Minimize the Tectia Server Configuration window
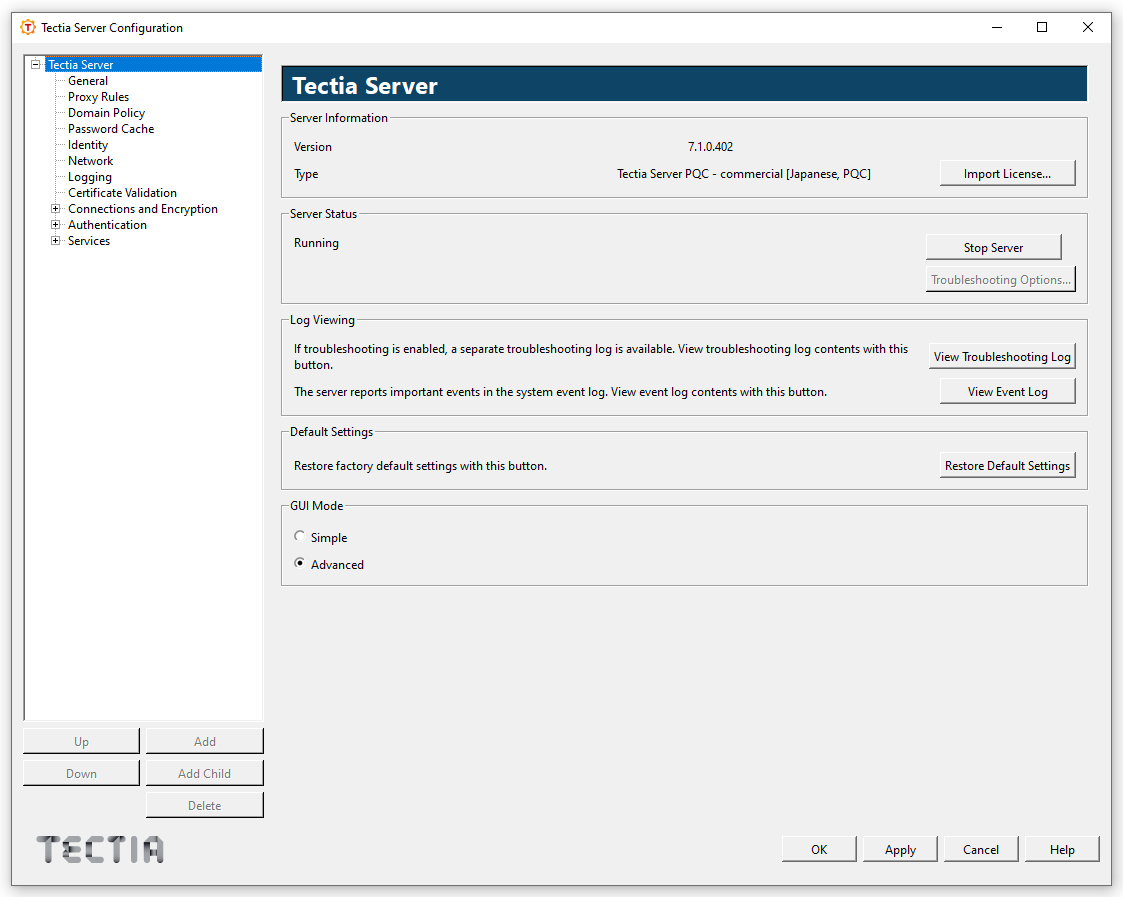 click(x=996, y=27)
